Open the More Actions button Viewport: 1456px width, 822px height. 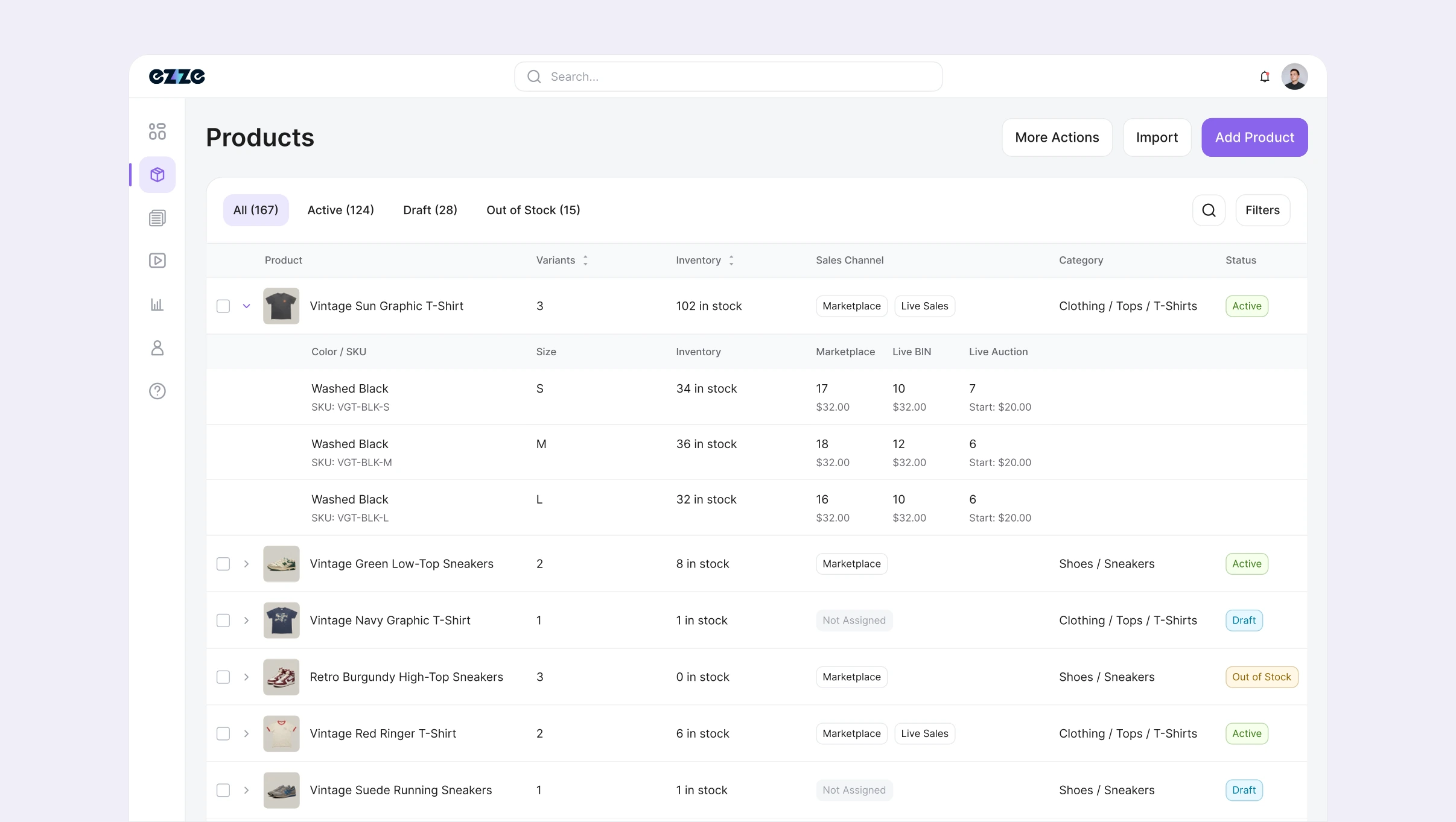click(x=1057, y=138)
